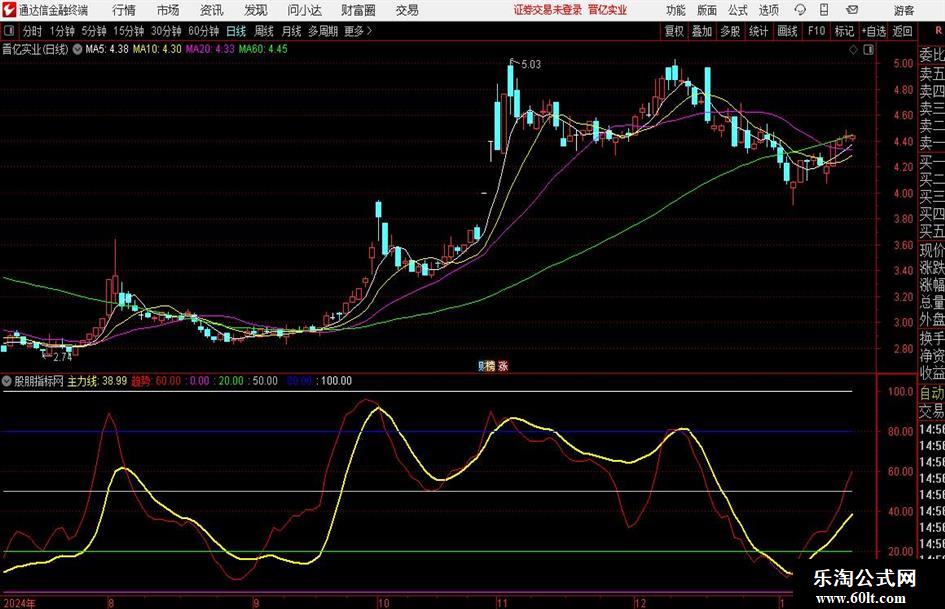Viewport: 945px width, 609px height.
Task: Open the F10 company info button
Action: tap(817, 31)
